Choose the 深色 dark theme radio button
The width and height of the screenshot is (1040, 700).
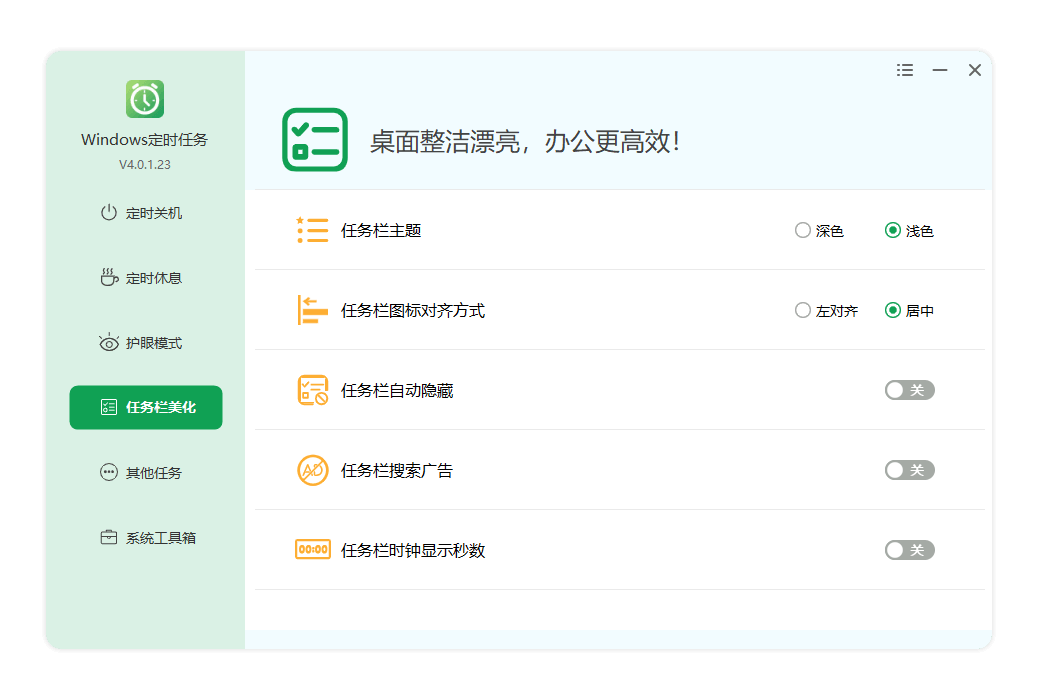tap(803, 230)
